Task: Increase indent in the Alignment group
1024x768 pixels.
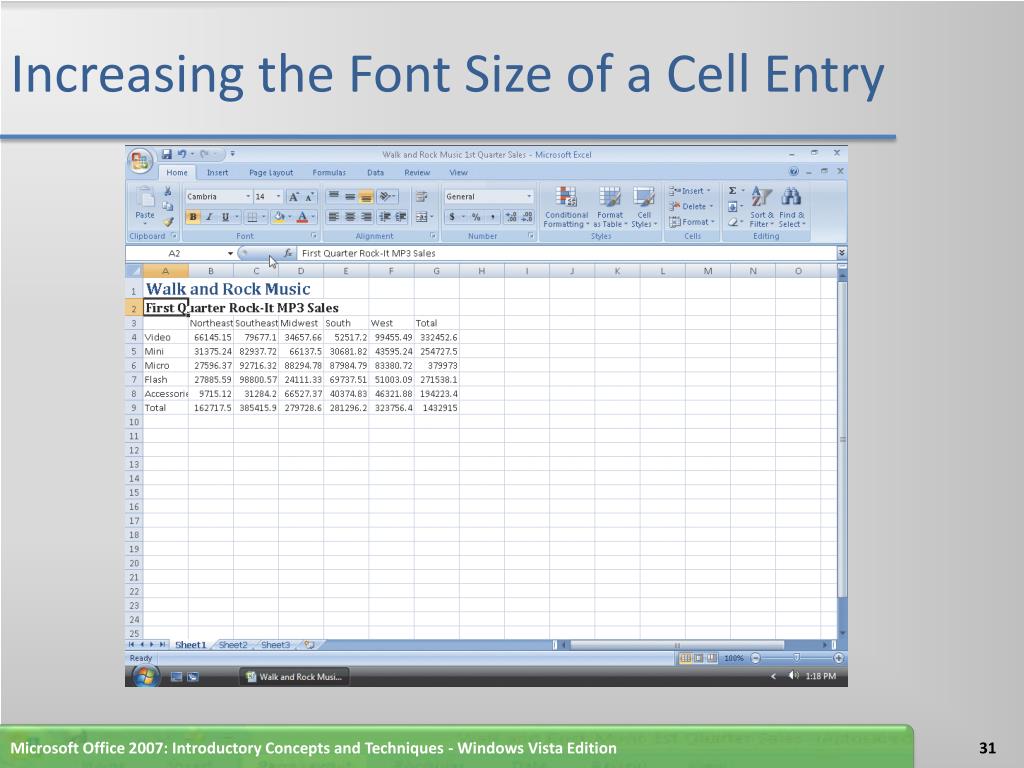Action: (400, 217)
